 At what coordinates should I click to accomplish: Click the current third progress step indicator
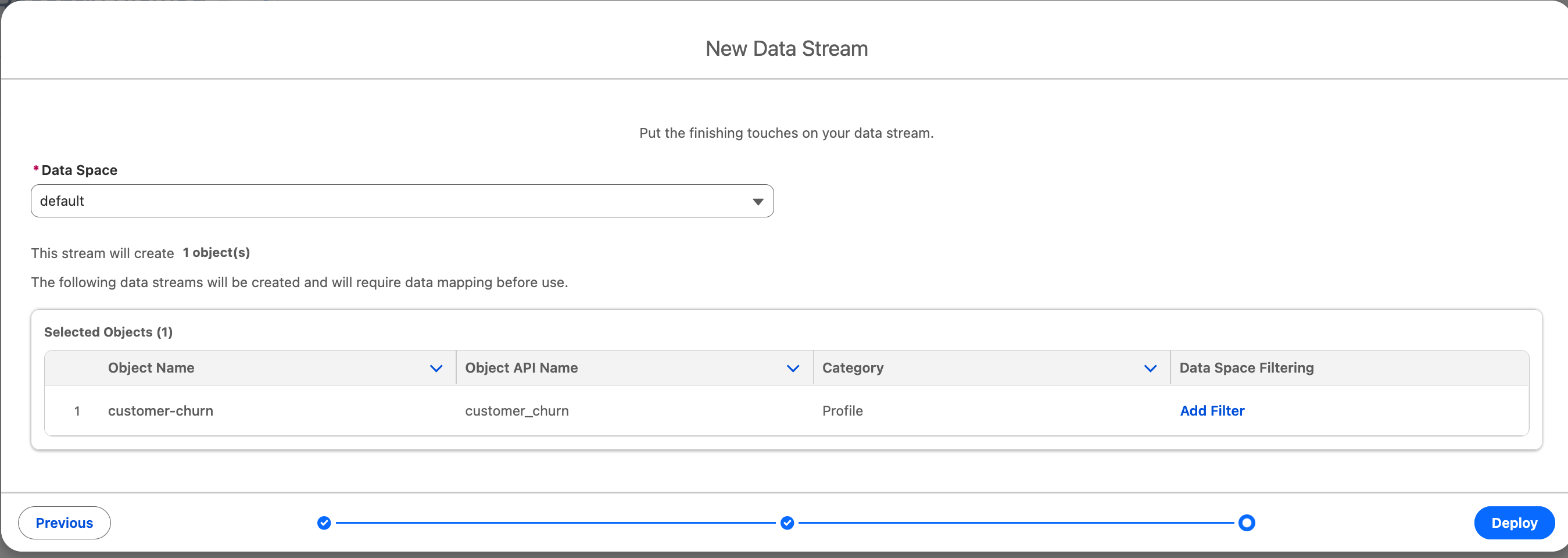coord(1247,523)
